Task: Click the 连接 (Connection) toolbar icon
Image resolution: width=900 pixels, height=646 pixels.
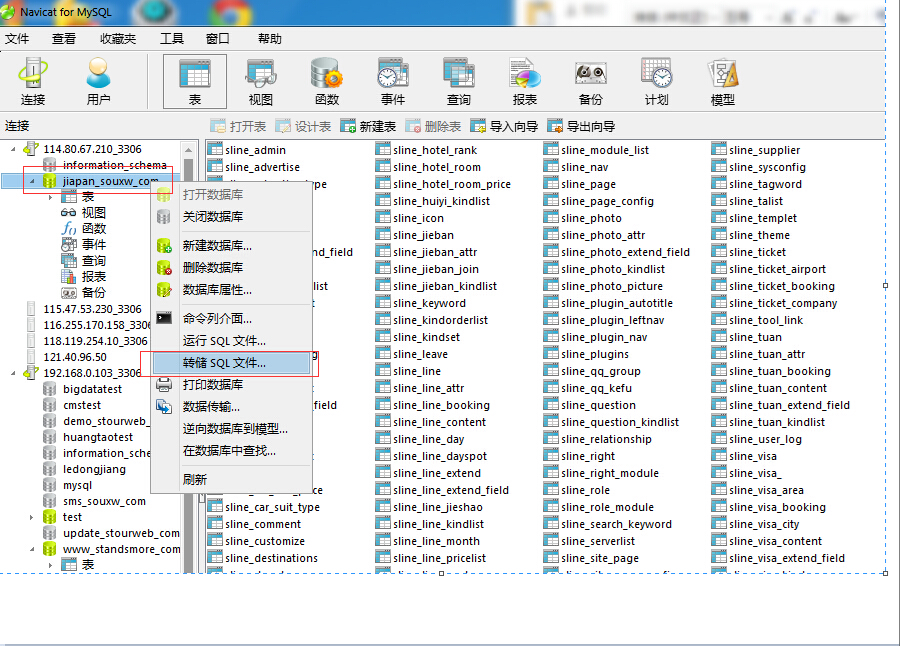Action: click(x=33, y=81)
